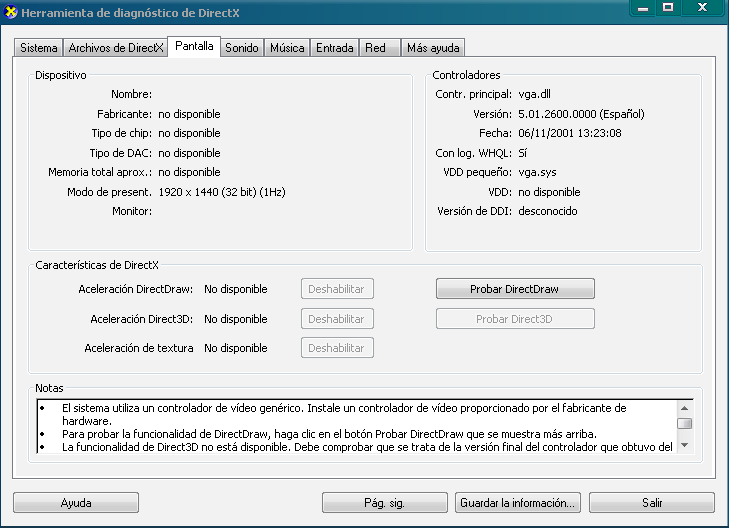729x528 pixels.
Task: Click Deshabilitar next to Aceleración DirectDraw
Action: 337,289
